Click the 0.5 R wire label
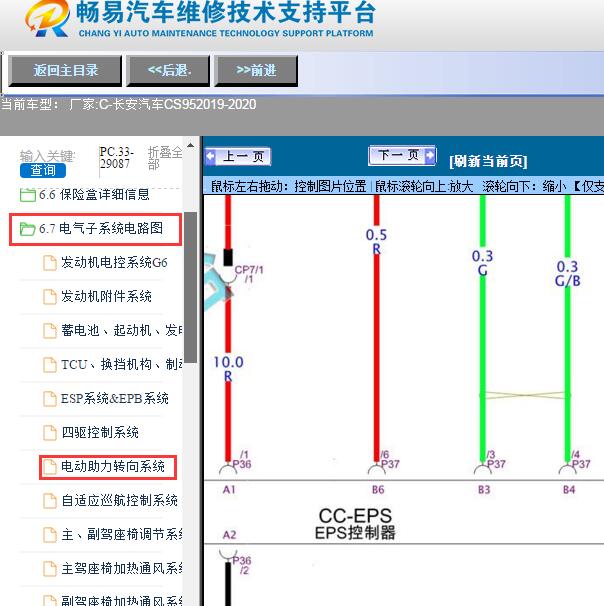Viewport: 604px width, 606px height. [x=376, y=242]
